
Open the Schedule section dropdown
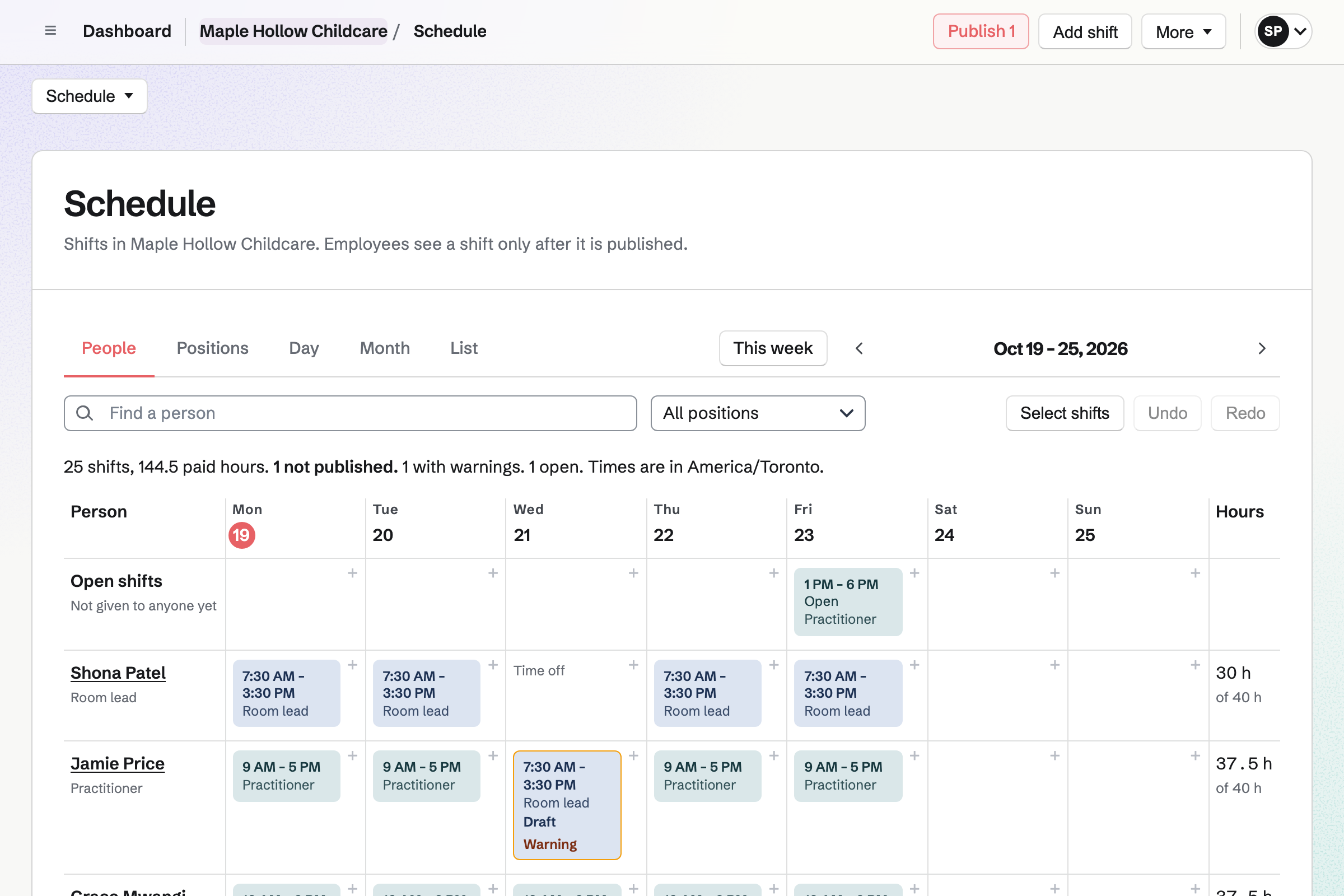(x=90, y=96)
